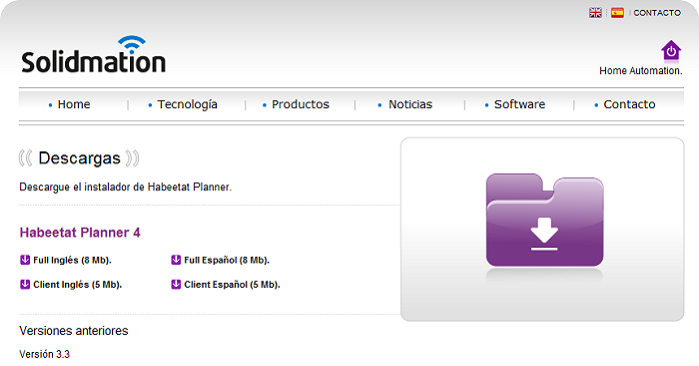Open Contacto in the main navigation bar
Screen dimensions: 699x366
(x=629, y=104)
